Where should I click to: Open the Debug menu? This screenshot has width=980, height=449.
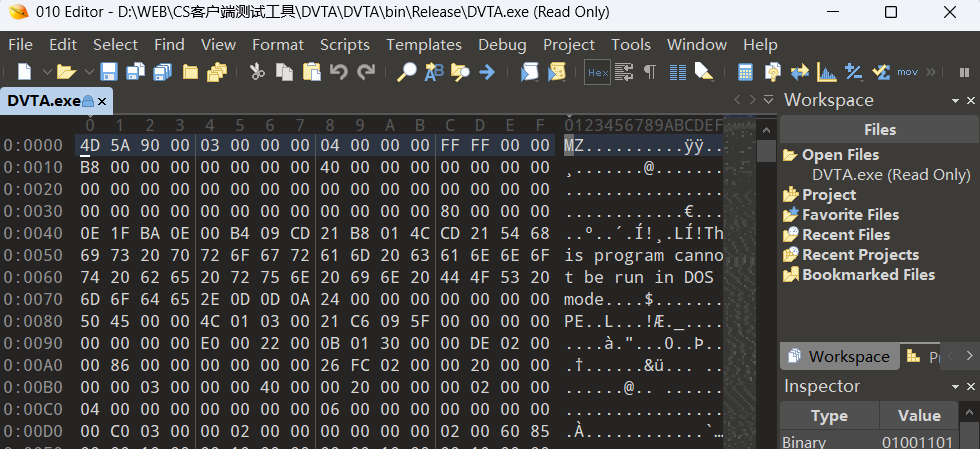point(502,44)
